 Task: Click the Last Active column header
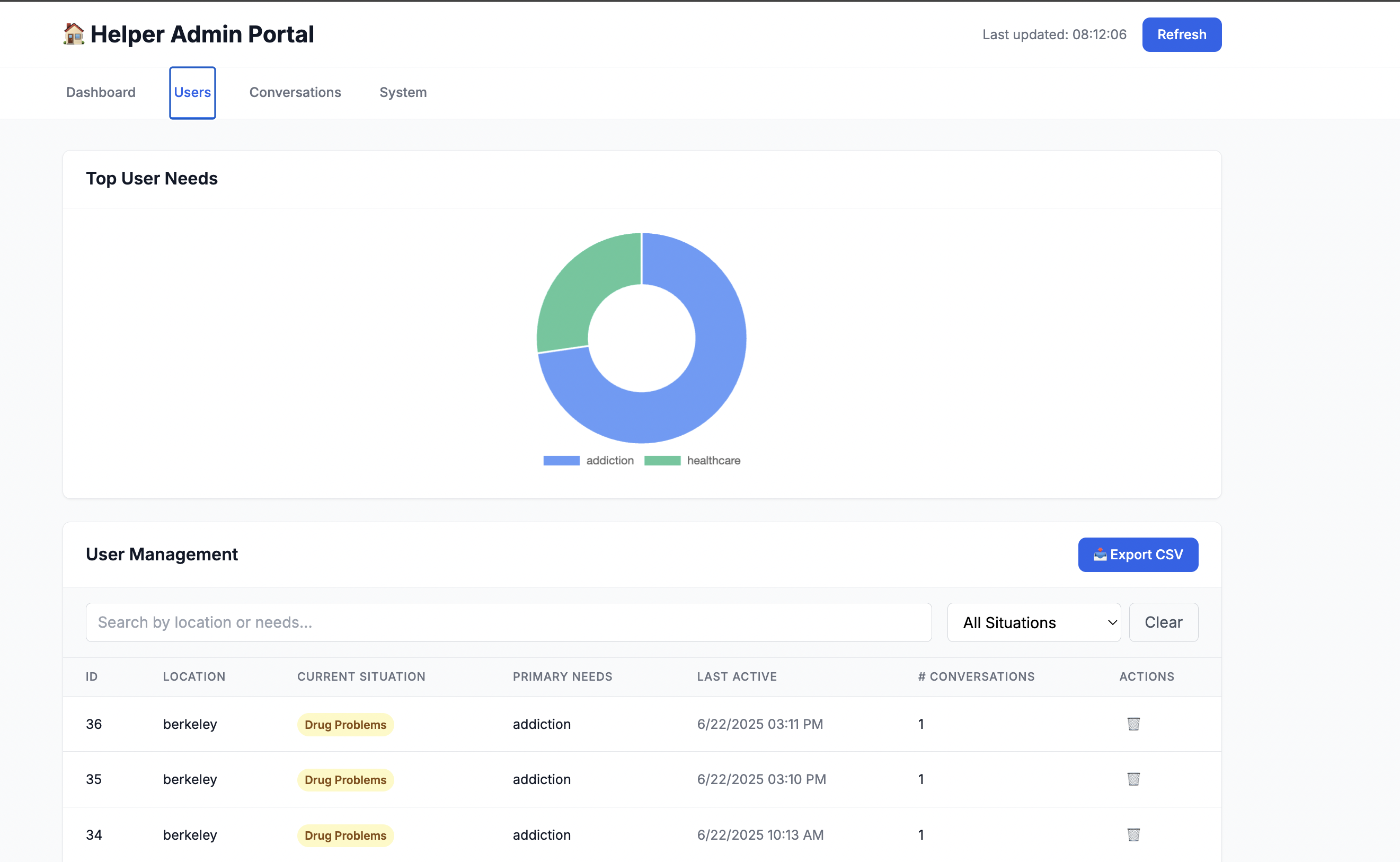click(x=737, y=676)
